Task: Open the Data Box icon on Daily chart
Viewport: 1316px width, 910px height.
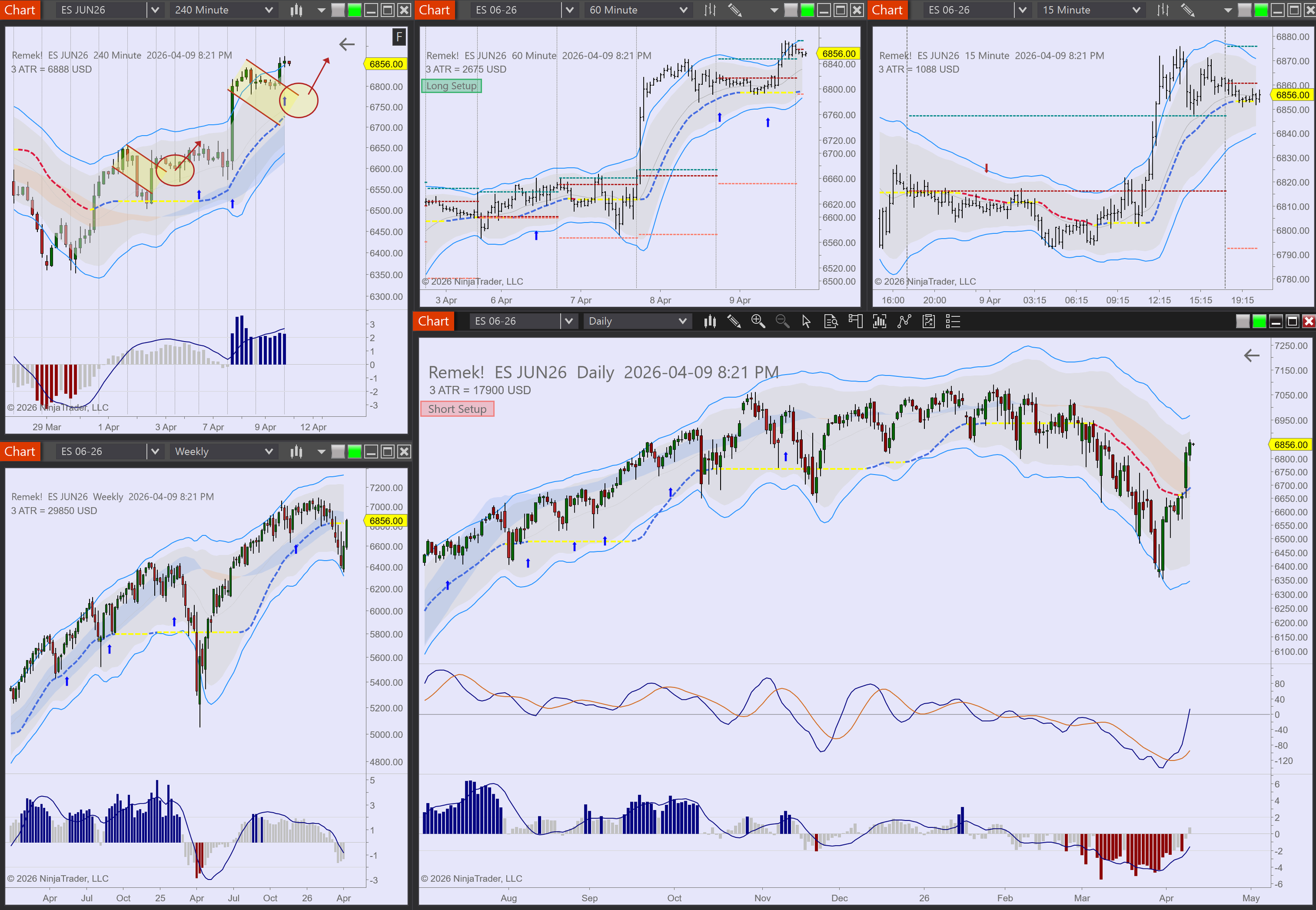Action: (x=831, y=322)
